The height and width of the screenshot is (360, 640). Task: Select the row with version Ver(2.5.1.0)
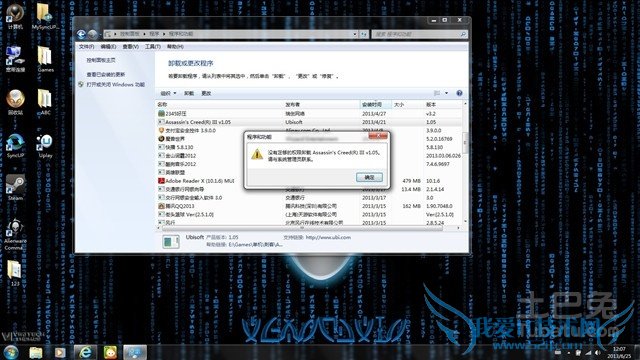point(309,215)
